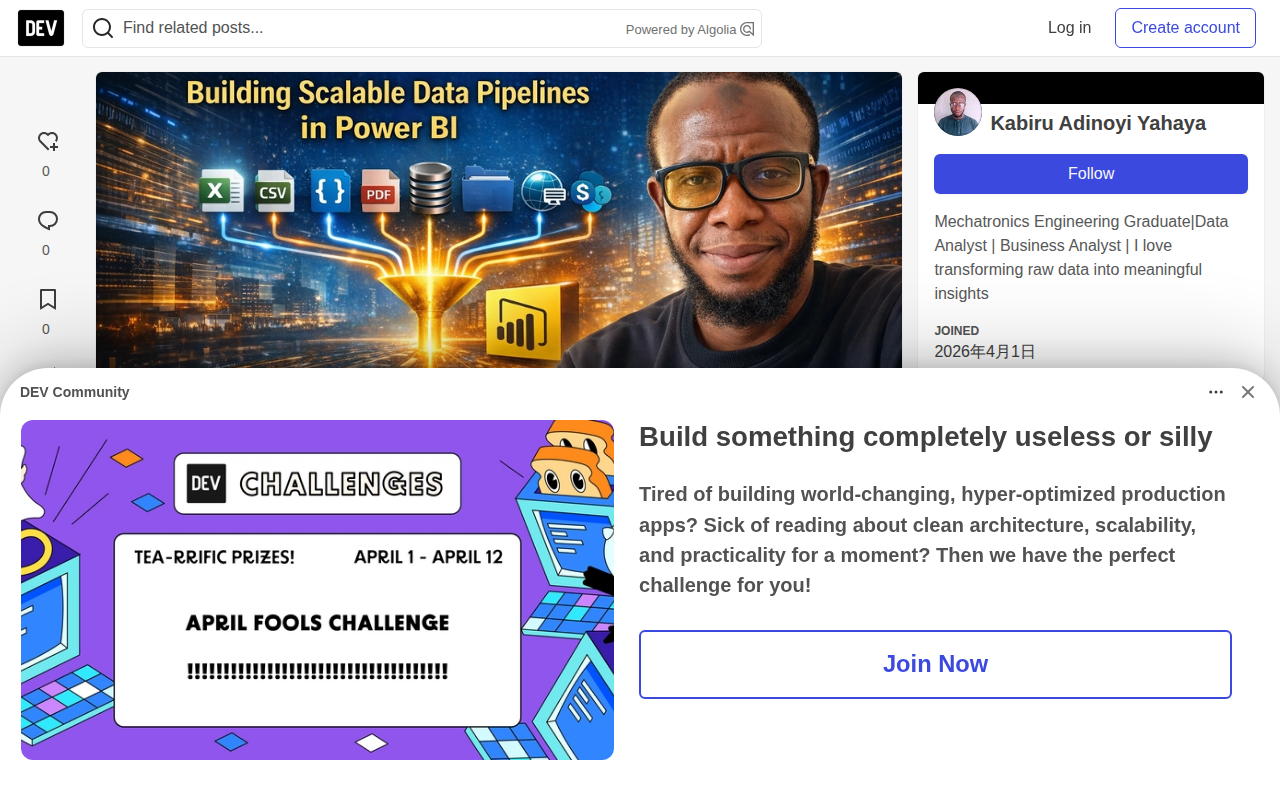Viewport: 1280px width, 800px height.
Task: Open comments via speech bubble icon
Action: pyautogui.click(x=47, y=221)
